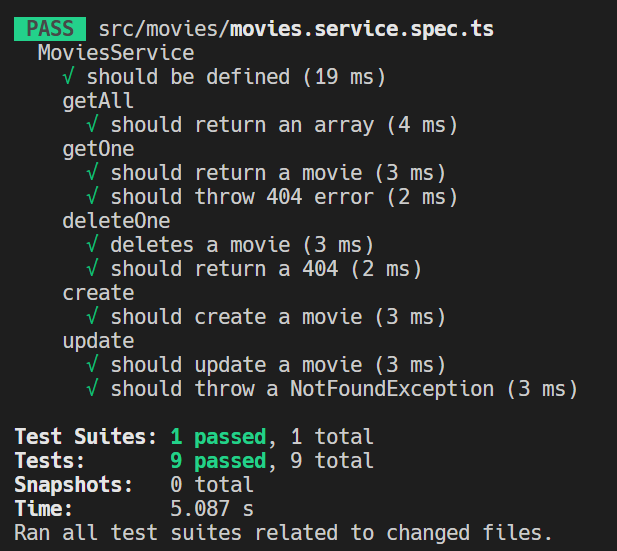
Task: Click 'Ran all test suites related to changed files.'
Action: point(284,533)
